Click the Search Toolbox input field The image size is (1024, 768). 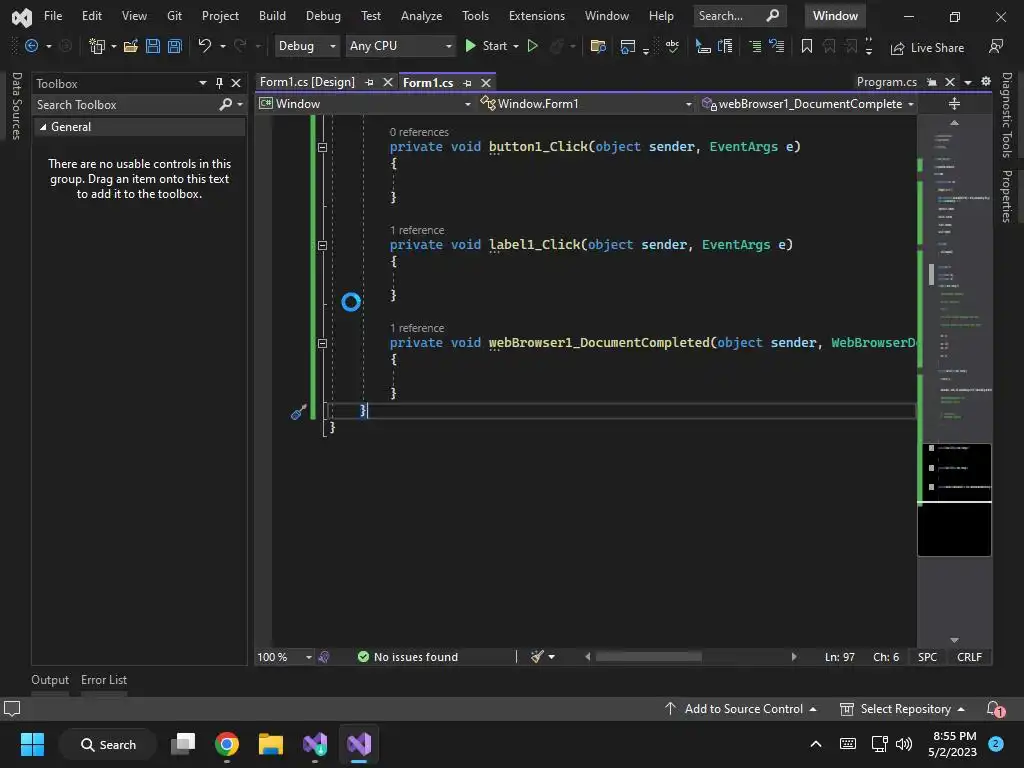[x=127, y=104]
